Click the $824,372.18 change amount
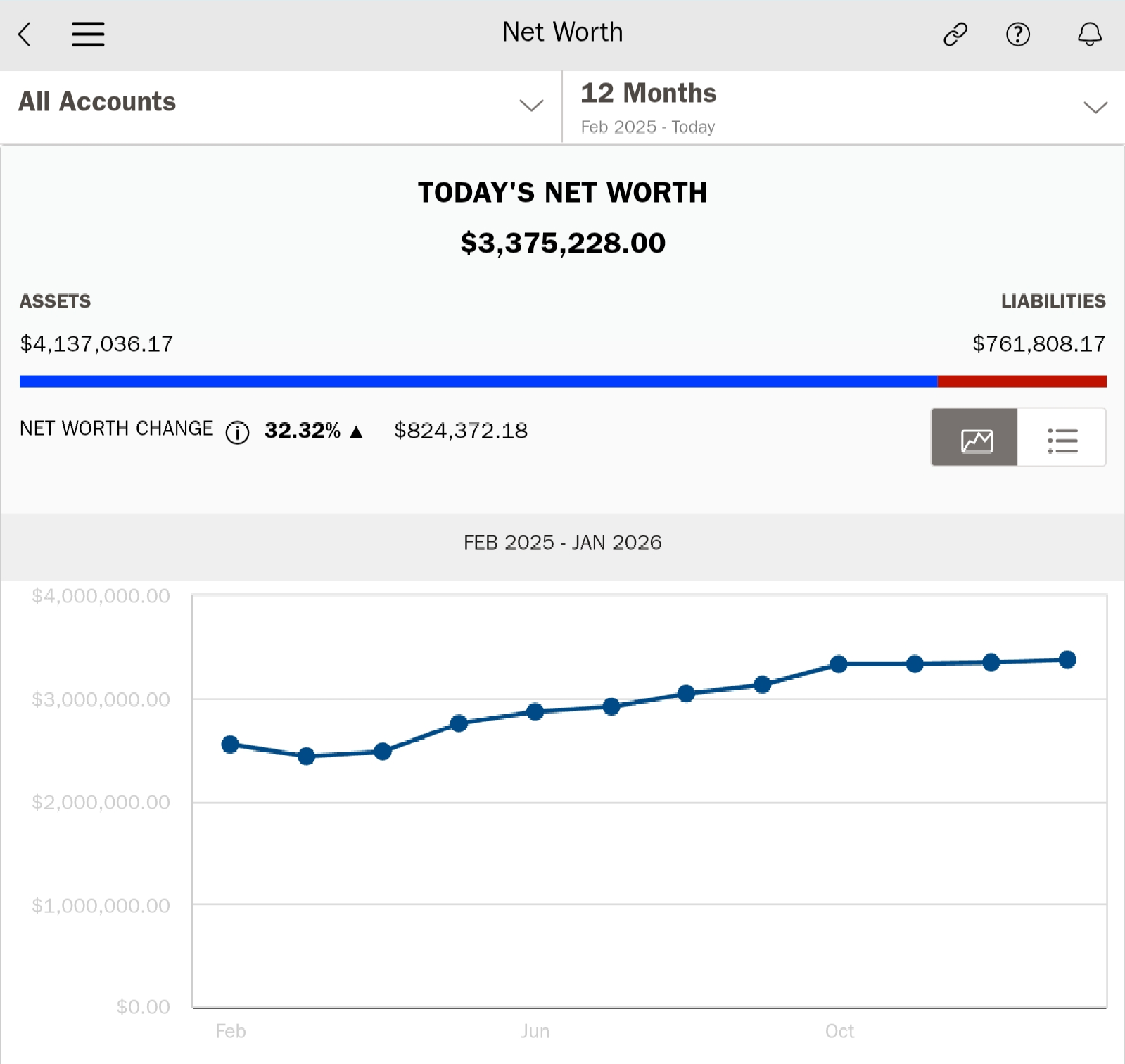The width and height of the screenshot is (1125, 1064). tap(461, 431)
